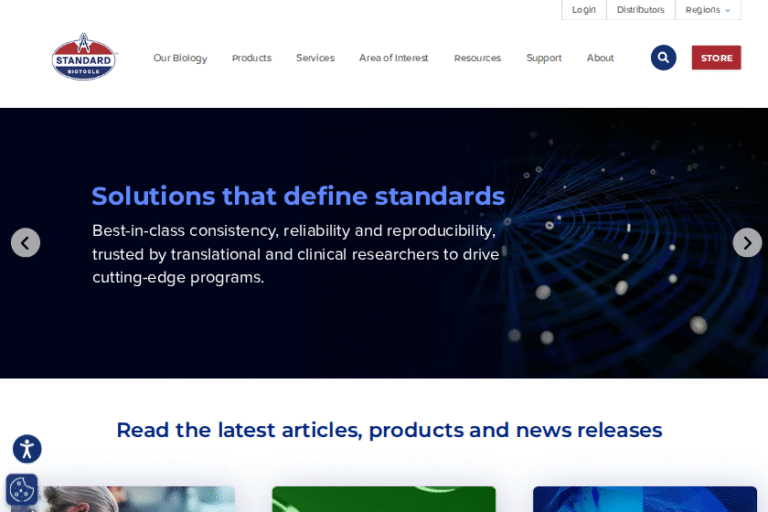This screenshot has height=512, width=768.
Task: Open the first article thumbnail card
Action: click(x=135, y=499)
